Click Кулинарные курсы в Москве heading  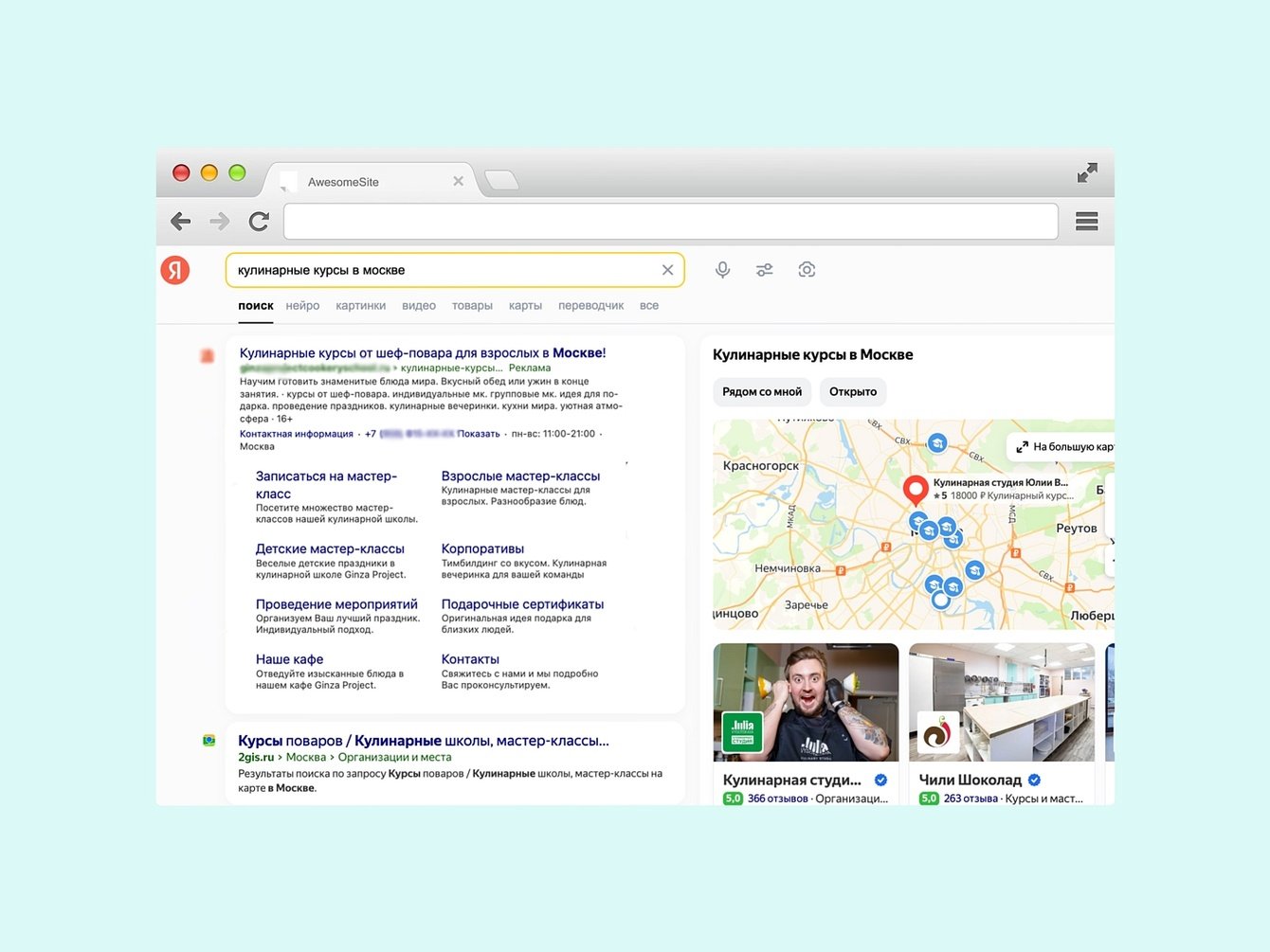point(813,354)
